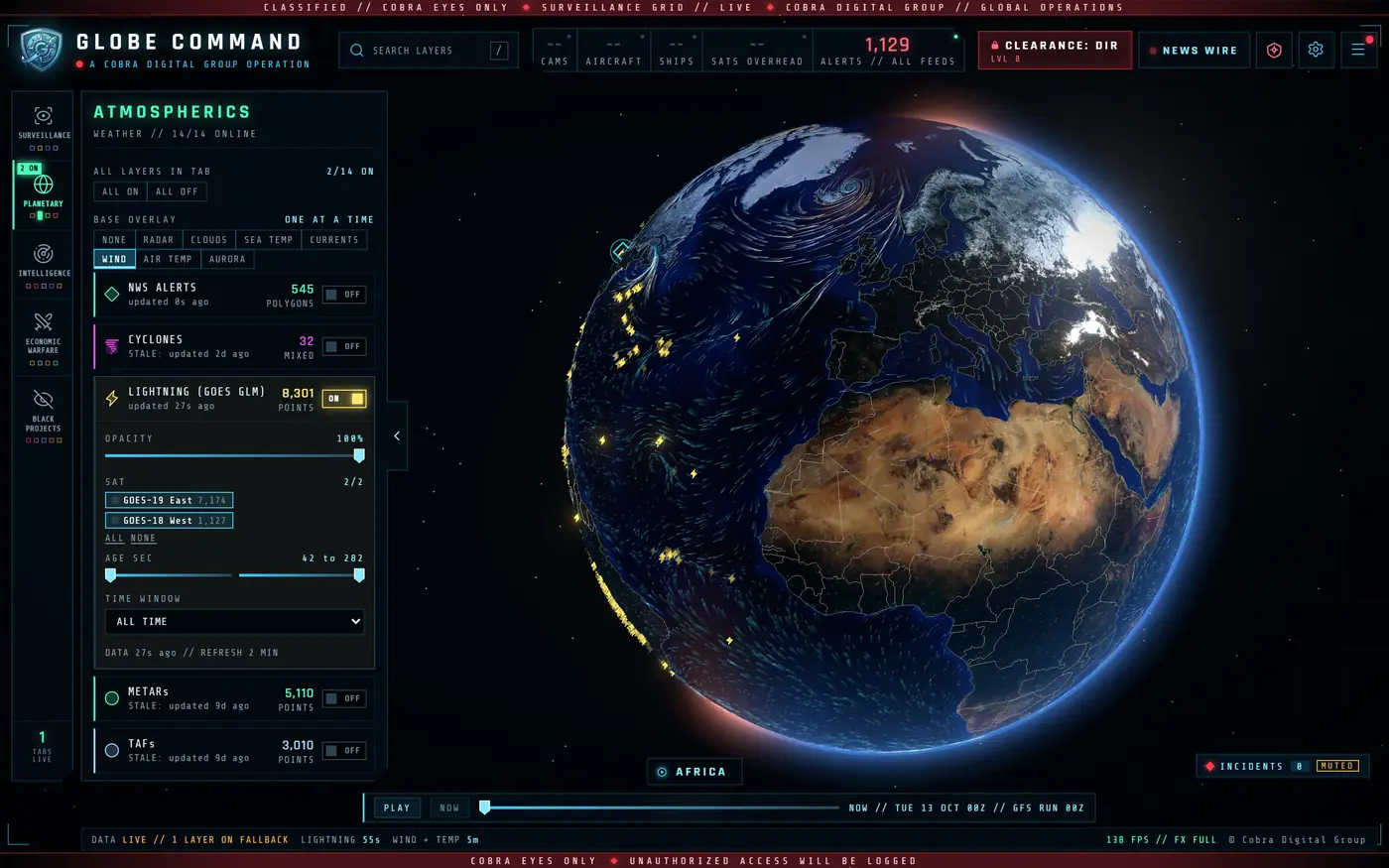Choose the Sea Temp base overlay
Viewport: 1389px width, 868px height.
(x=269, y=239)
